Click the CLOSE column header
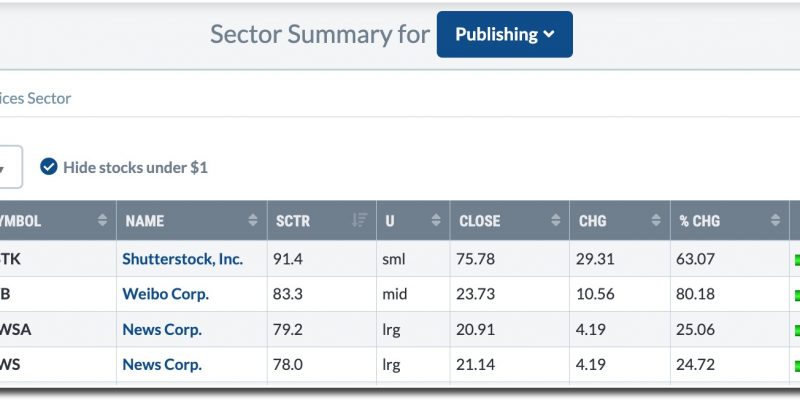The width and height of the screenshot is (800, 400). pos(510,220)
